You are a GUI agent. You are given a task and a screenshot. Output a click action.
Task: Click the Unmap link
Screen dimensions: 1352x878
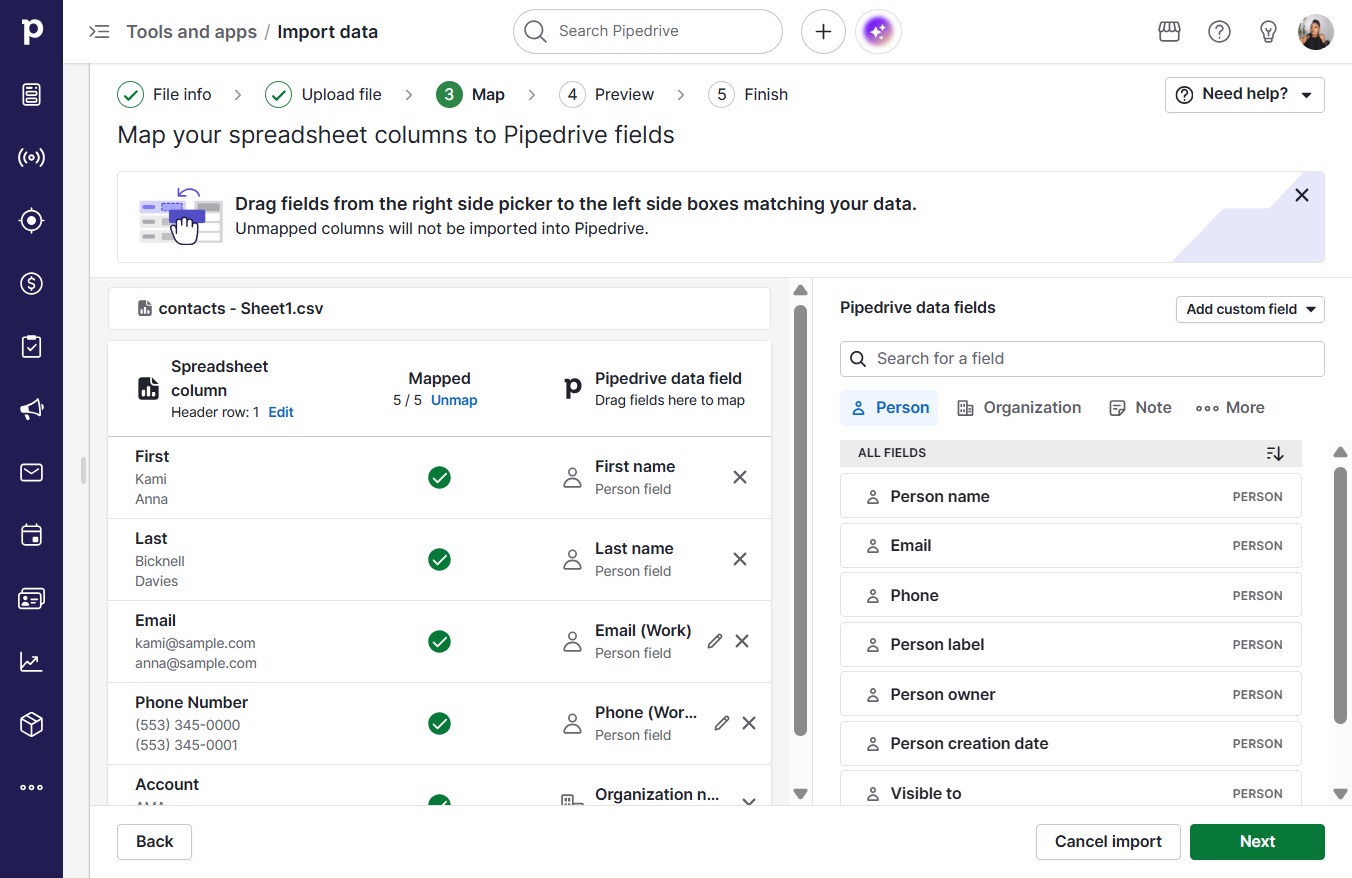454,400
